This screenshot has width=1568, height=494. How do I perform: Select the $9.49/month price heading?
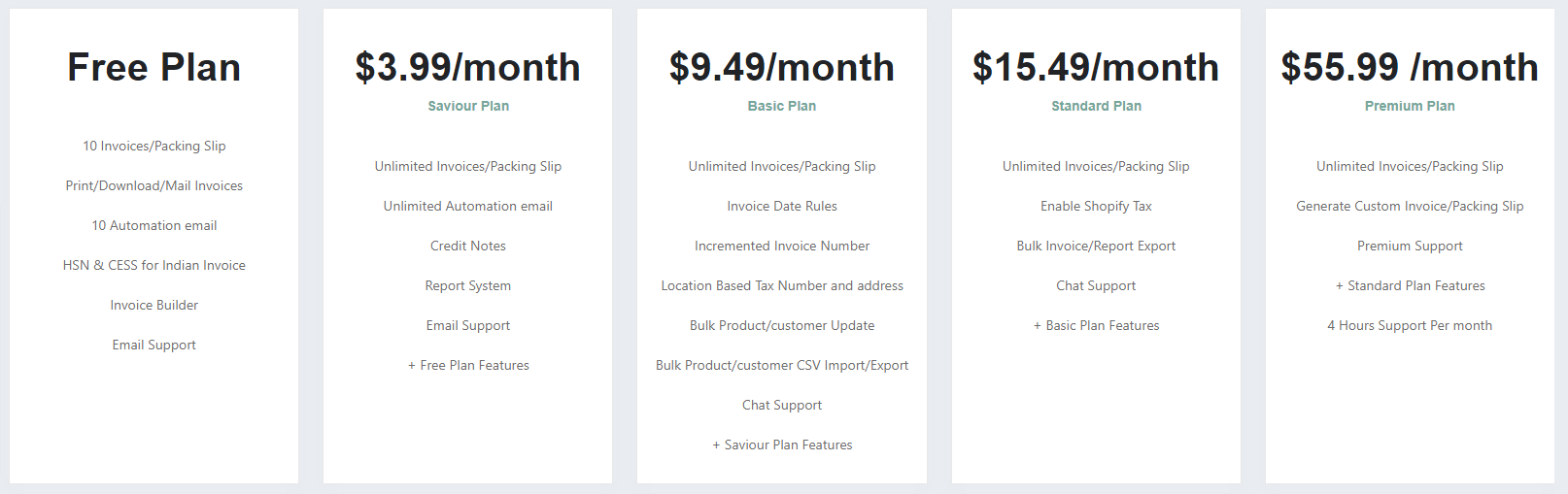(x=782, y=68)
